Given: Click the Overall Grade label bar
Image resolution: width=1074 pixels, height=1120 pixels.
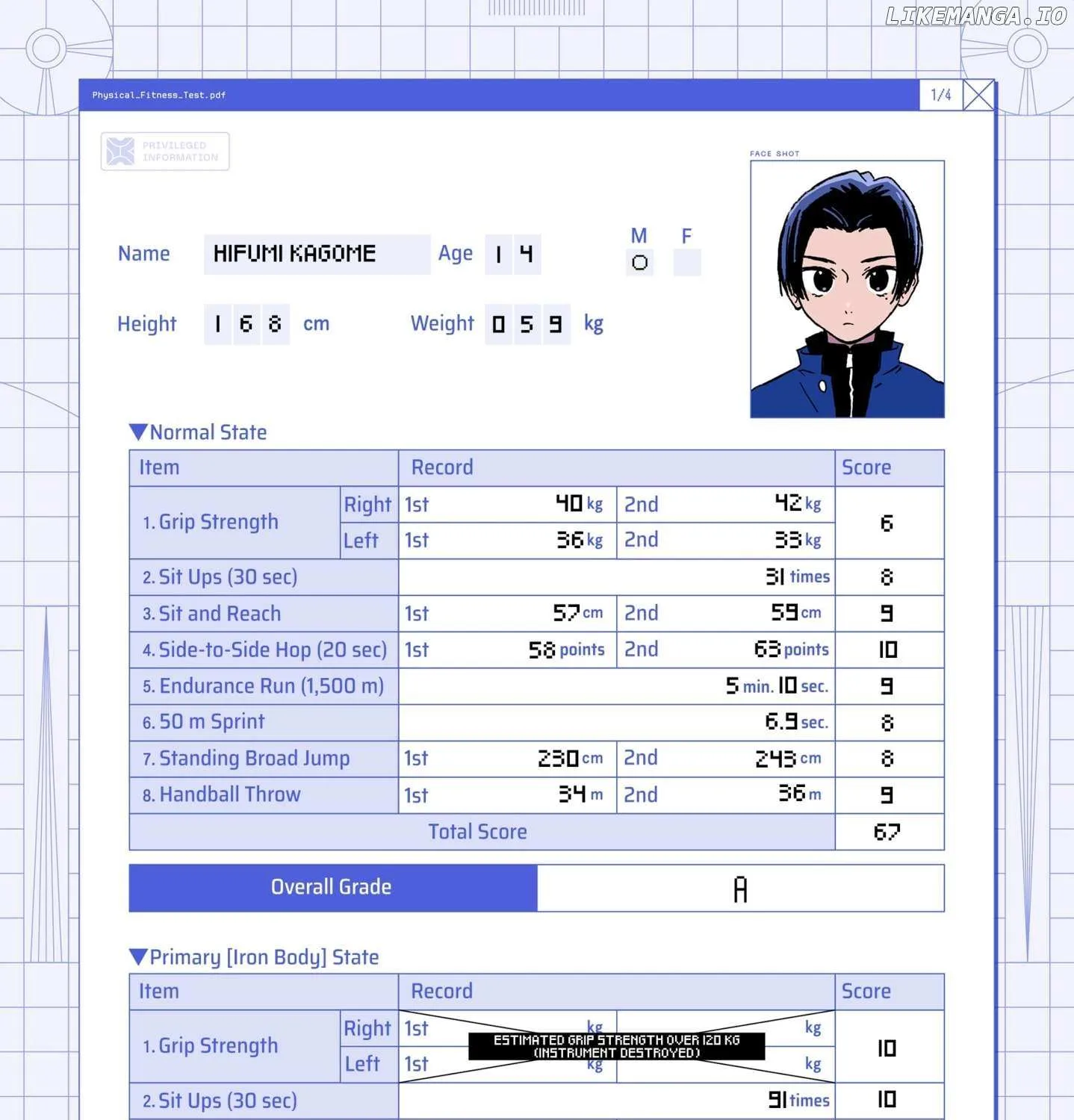Looking at the screenshot, I should 333,887.
